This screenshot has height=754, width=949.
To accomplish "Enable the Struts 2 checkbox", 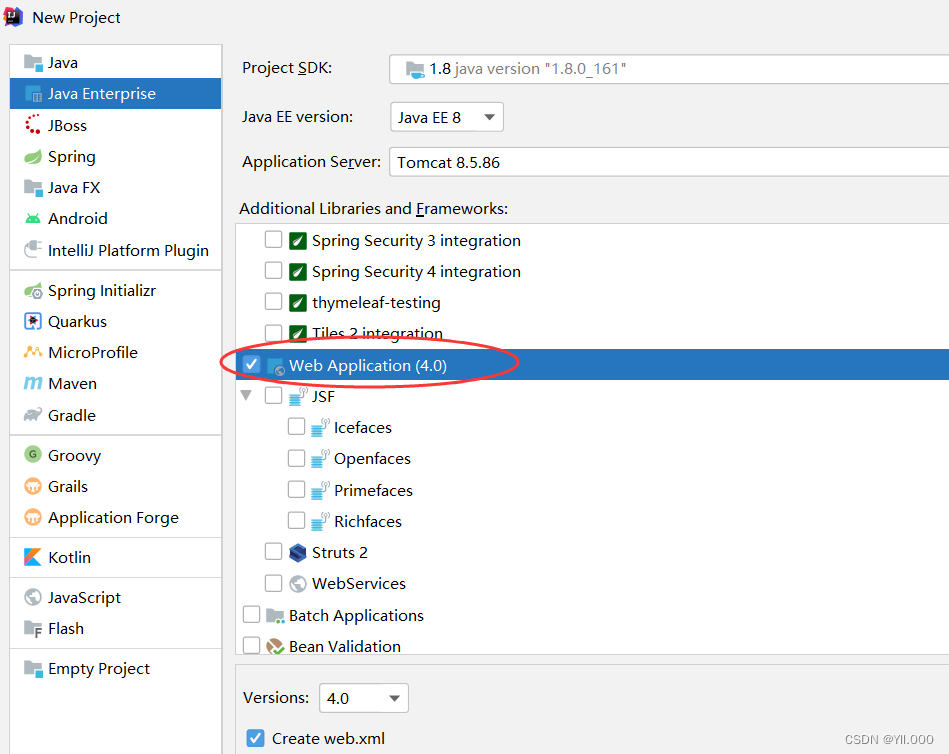I will [273, 552].
